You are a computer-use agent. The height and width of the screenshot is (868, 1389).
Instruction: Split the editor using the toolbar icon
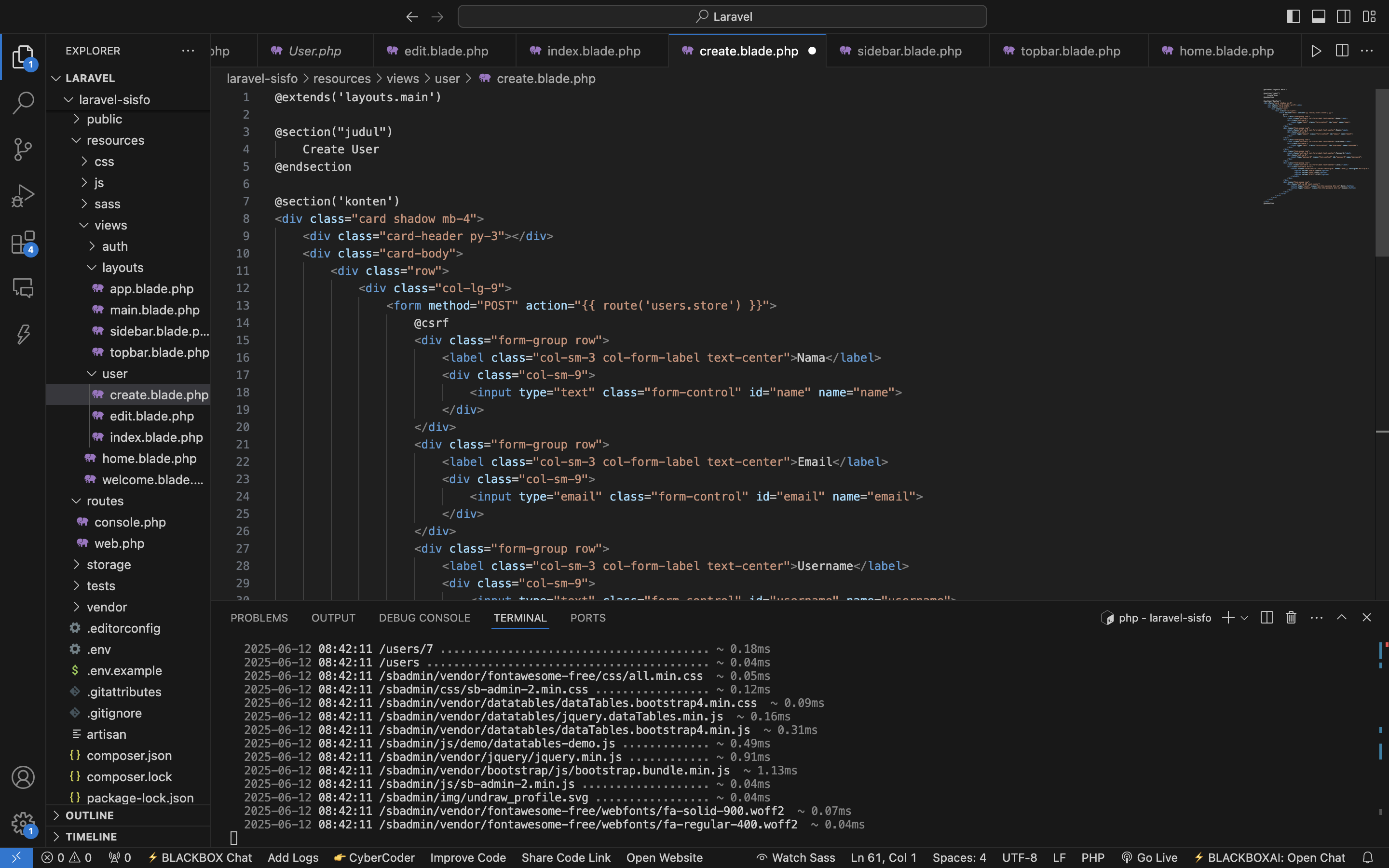click(x=1341, y=51)
